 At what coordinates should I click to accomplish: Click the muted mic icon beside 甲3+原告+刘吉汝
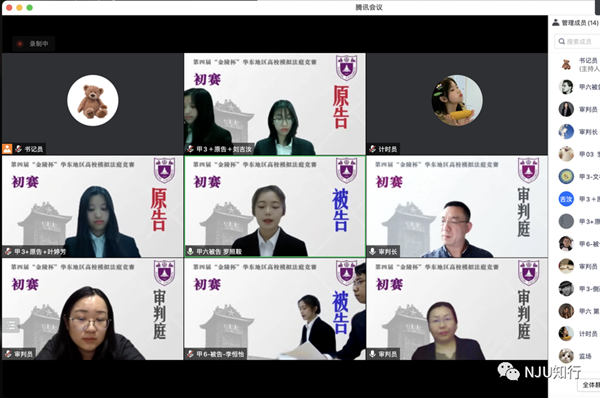point(190,149)
